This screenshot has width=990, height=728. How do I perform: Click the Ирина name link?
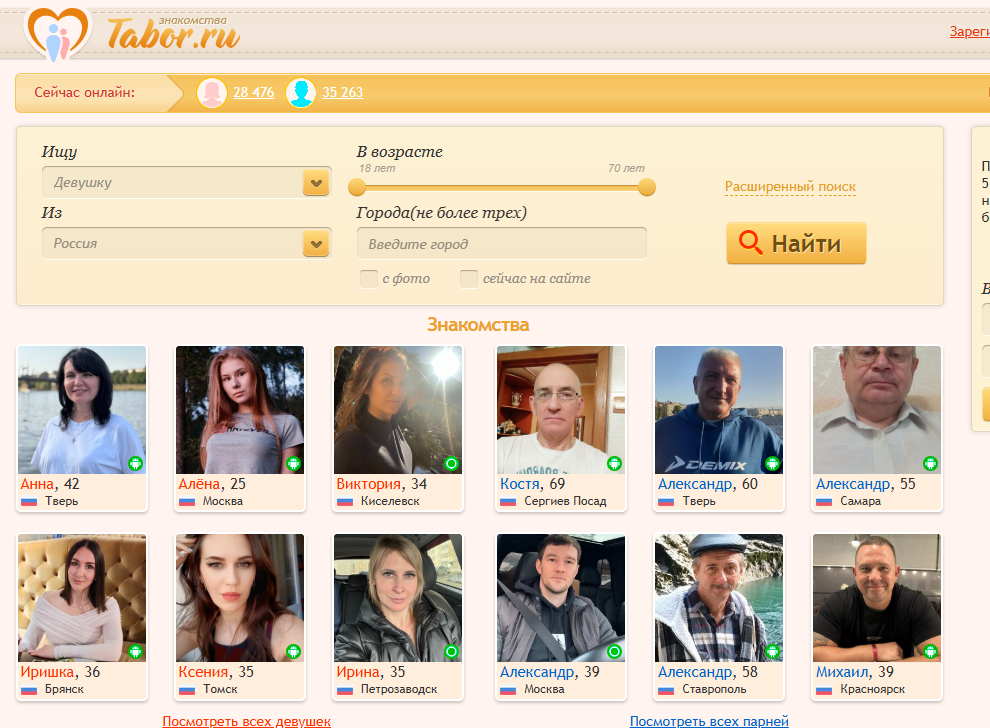click(359, 672)
